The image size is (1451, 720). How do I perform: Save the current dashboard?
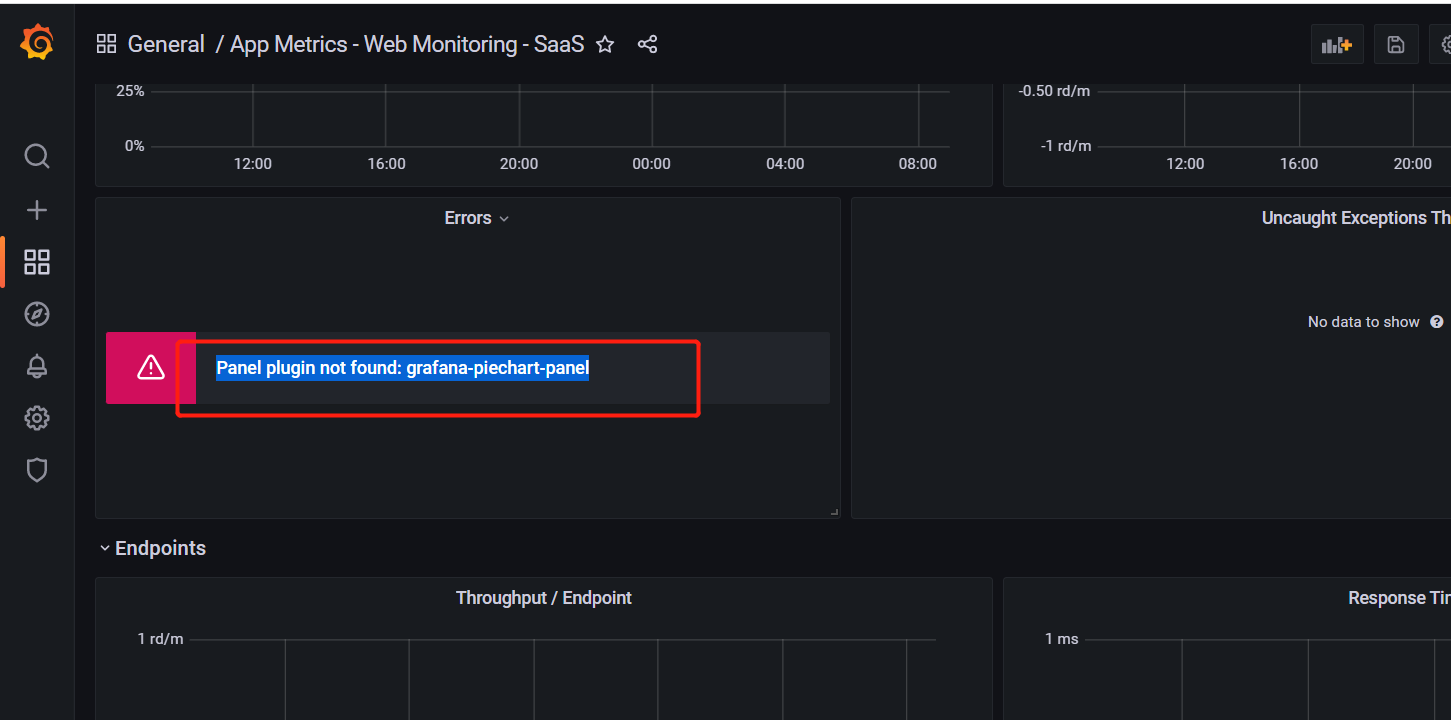pyautogui.click(x=1396, y=43)
